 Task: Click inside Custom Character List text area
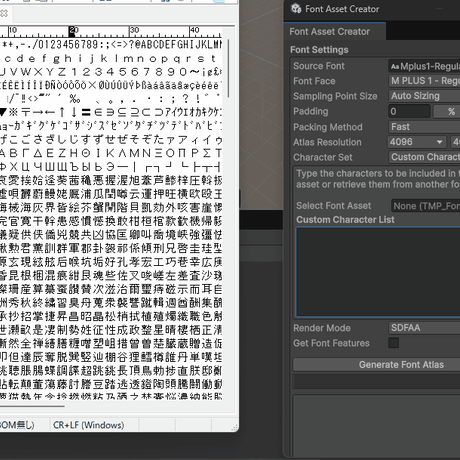[x=378, y=272]
